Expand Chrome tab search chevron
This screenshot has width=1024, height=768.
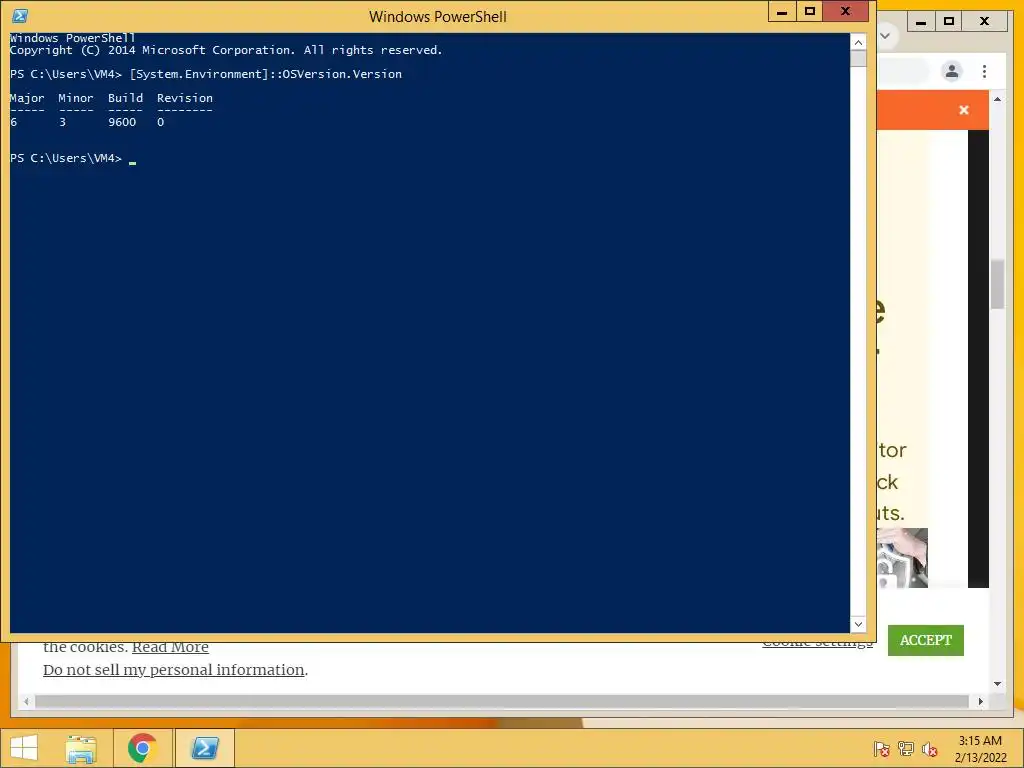(886, 35)
